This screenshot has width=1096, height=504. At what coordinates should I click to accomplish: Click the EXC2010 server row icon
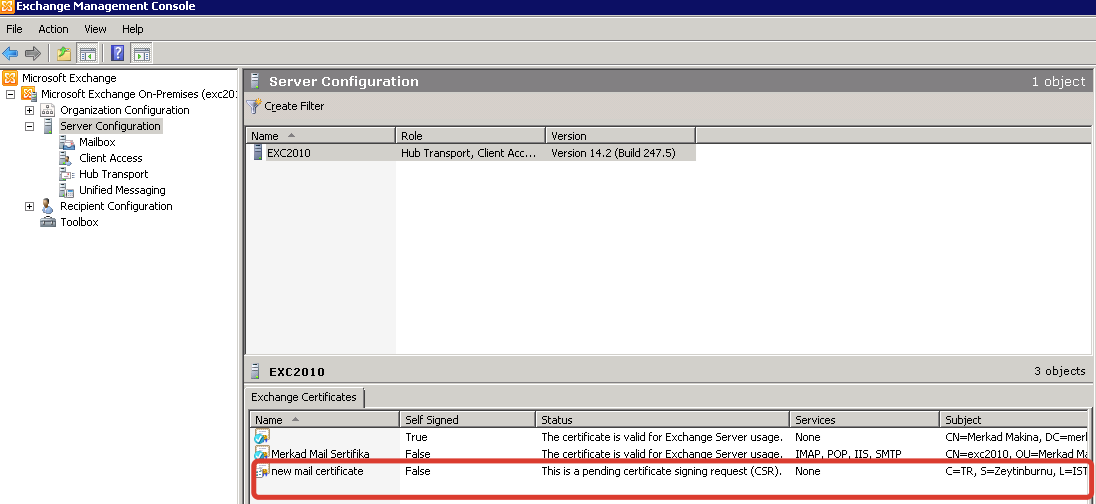click(x=258, y=152)
